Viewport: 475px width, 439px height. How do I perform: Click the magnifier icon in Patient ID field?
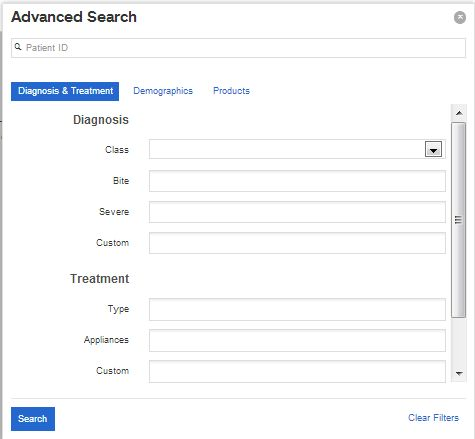click(18, 47)
